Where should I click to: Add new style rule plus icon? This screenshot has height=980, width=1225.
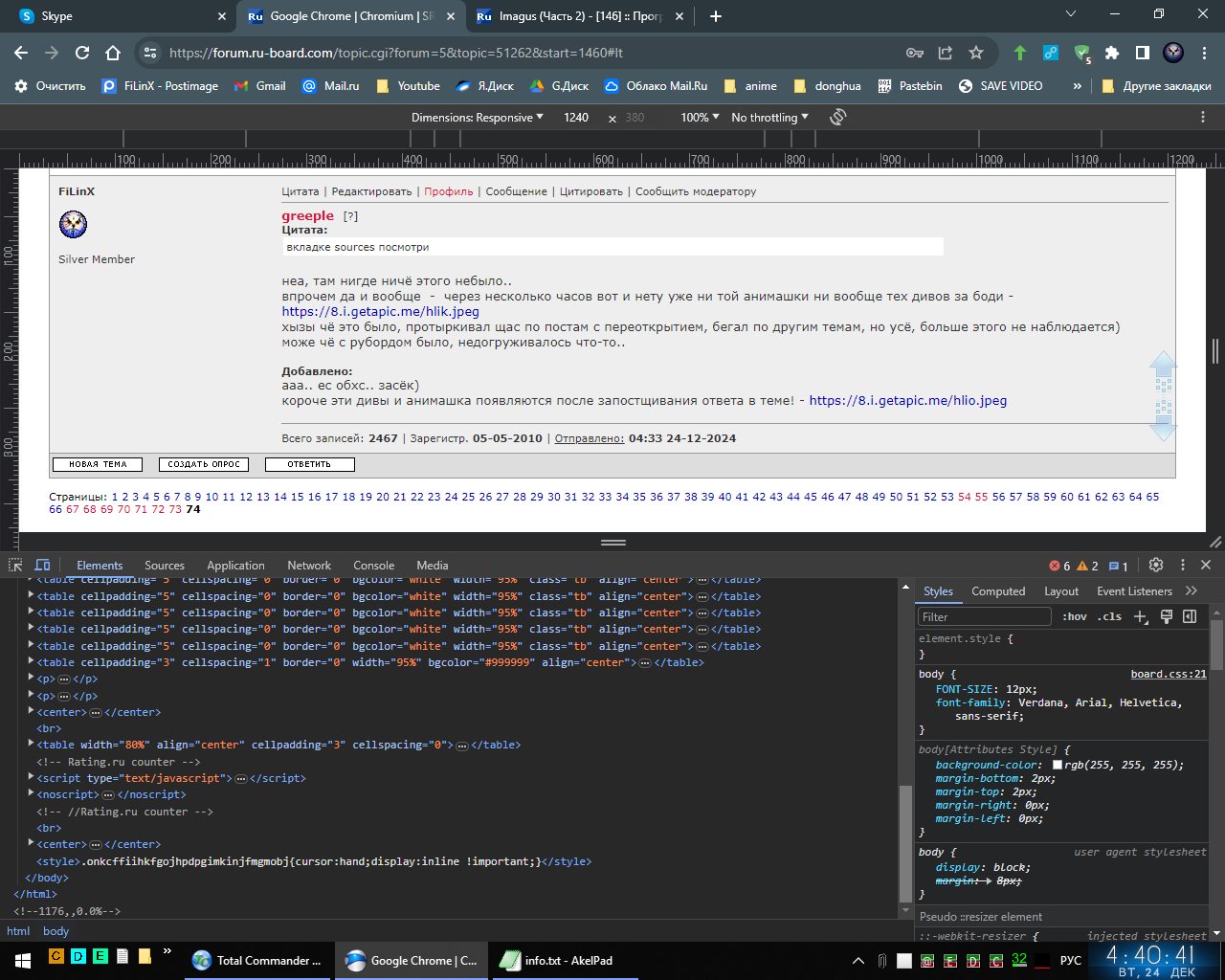1141,616
